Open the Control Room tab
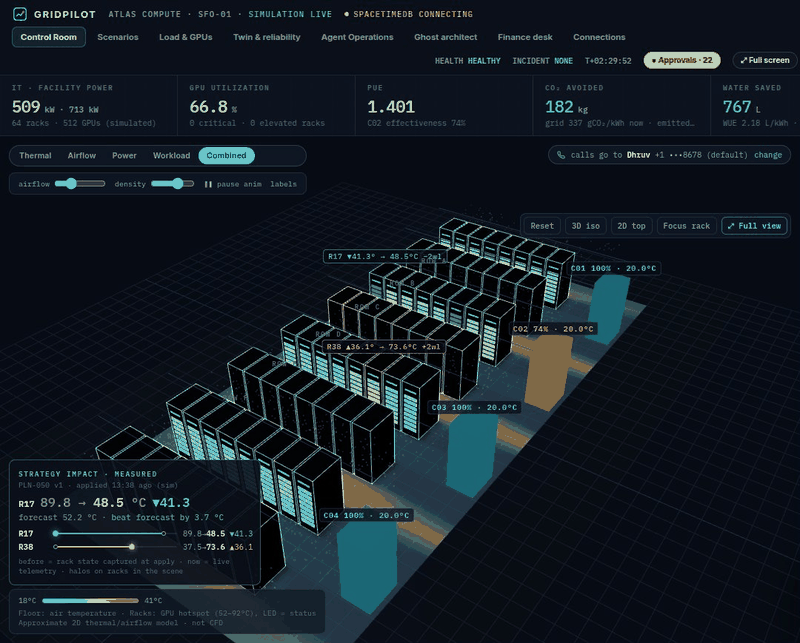This screenshot has width=800, height=643. (x=48, y=37)
